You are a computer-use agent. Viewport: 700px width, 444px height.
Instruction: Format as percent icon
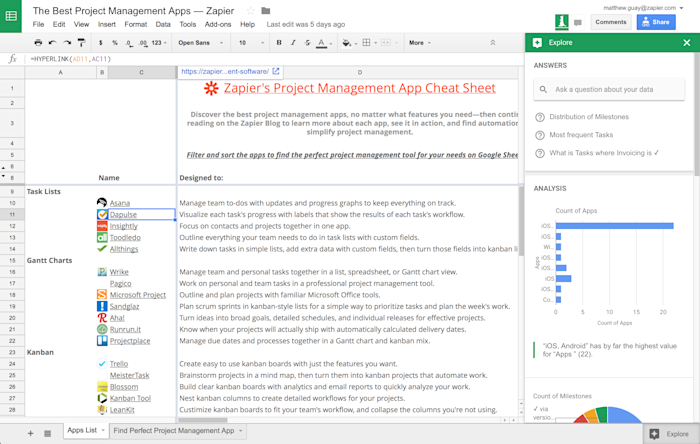tap(115, 43)
